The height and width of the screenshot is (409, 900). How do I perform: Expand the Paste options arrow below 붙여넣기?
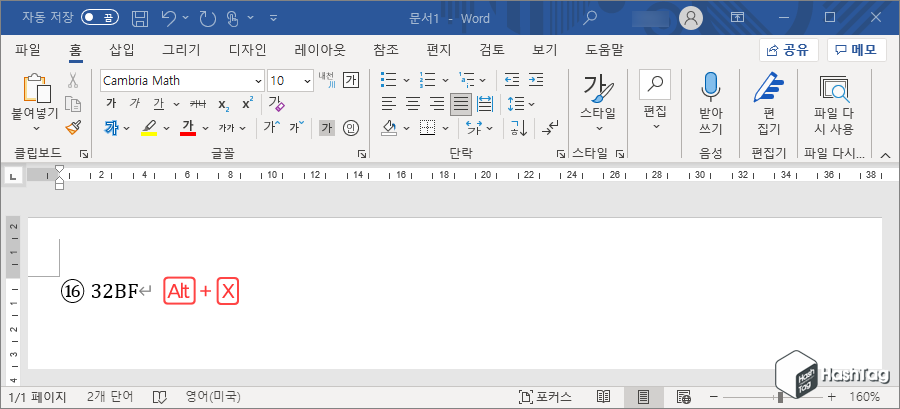coord(37,128)
